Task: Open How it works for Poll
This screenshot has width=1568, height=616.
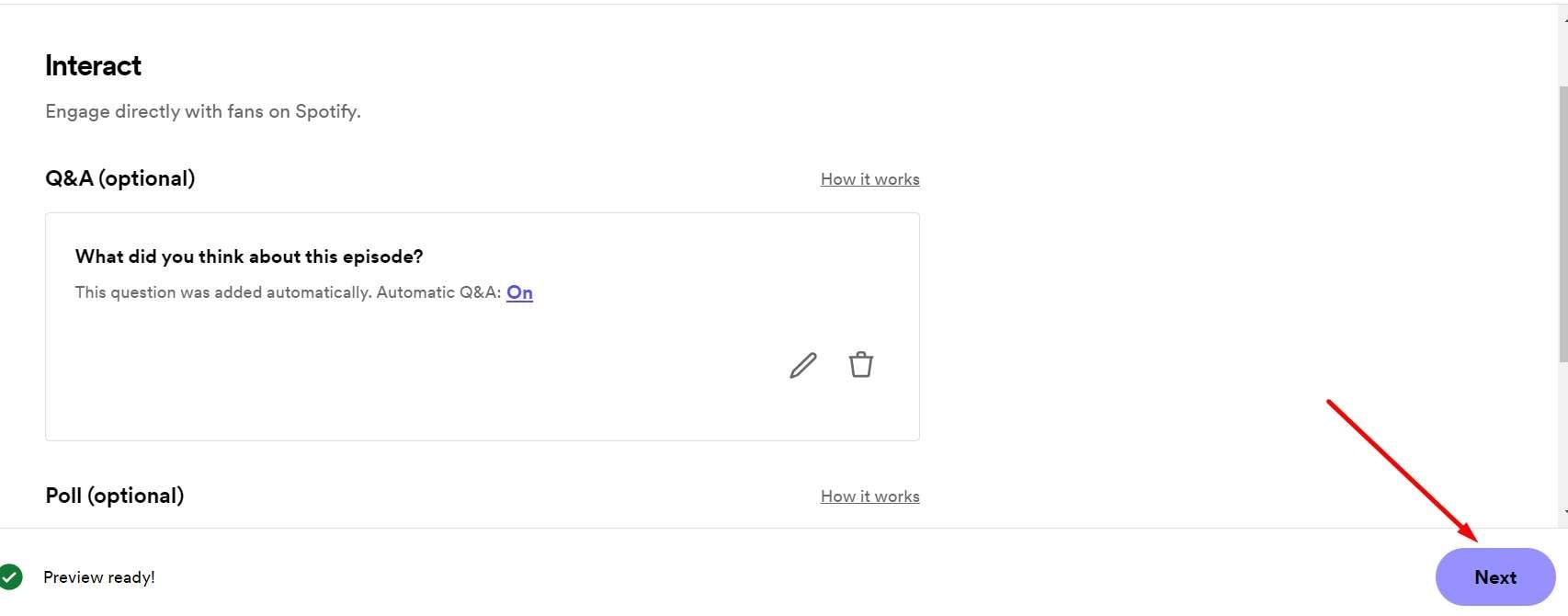Action: 869,496
